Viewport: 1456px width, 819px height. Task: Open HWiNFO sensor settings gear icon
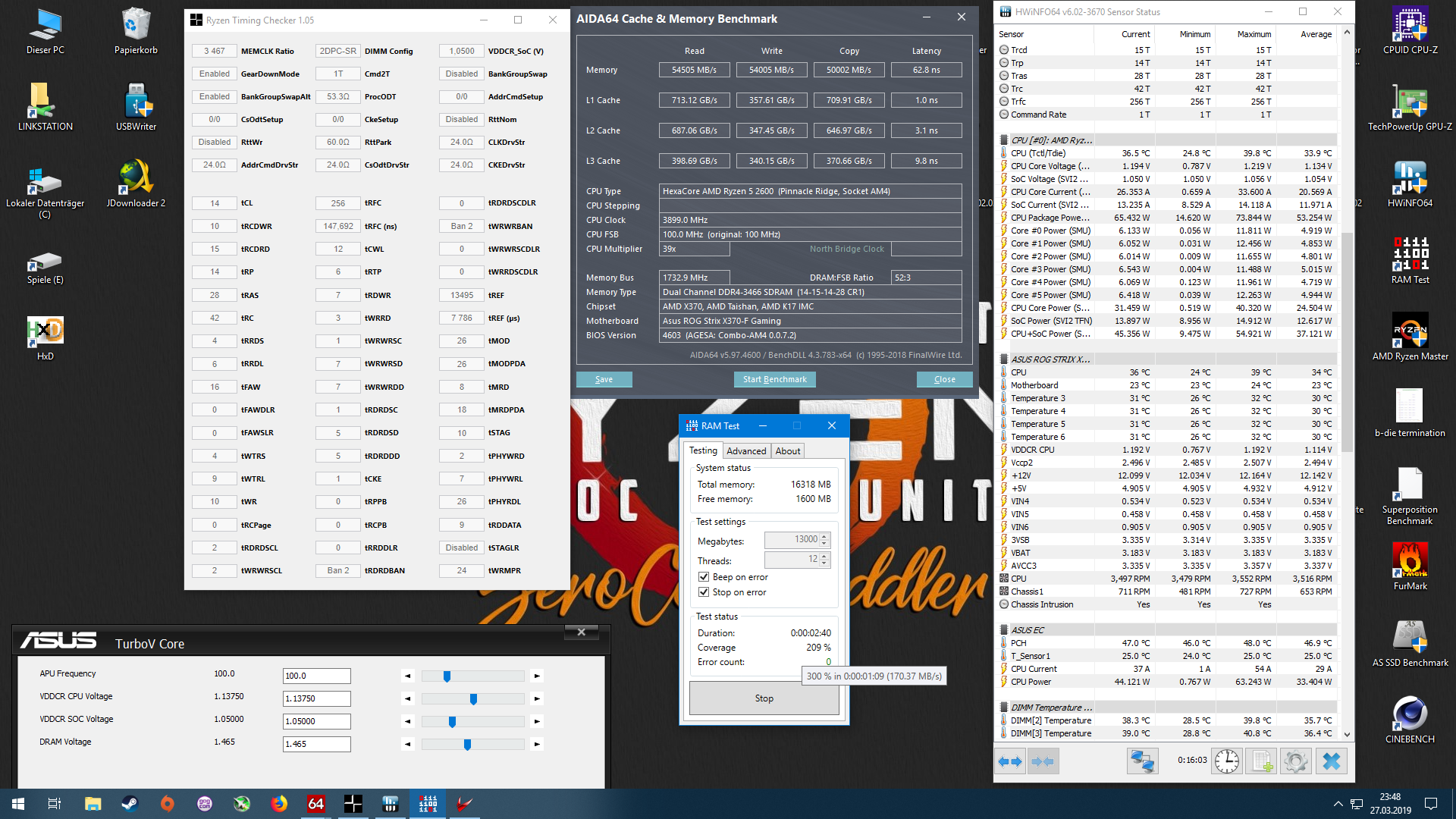[x=1295, y=761]
